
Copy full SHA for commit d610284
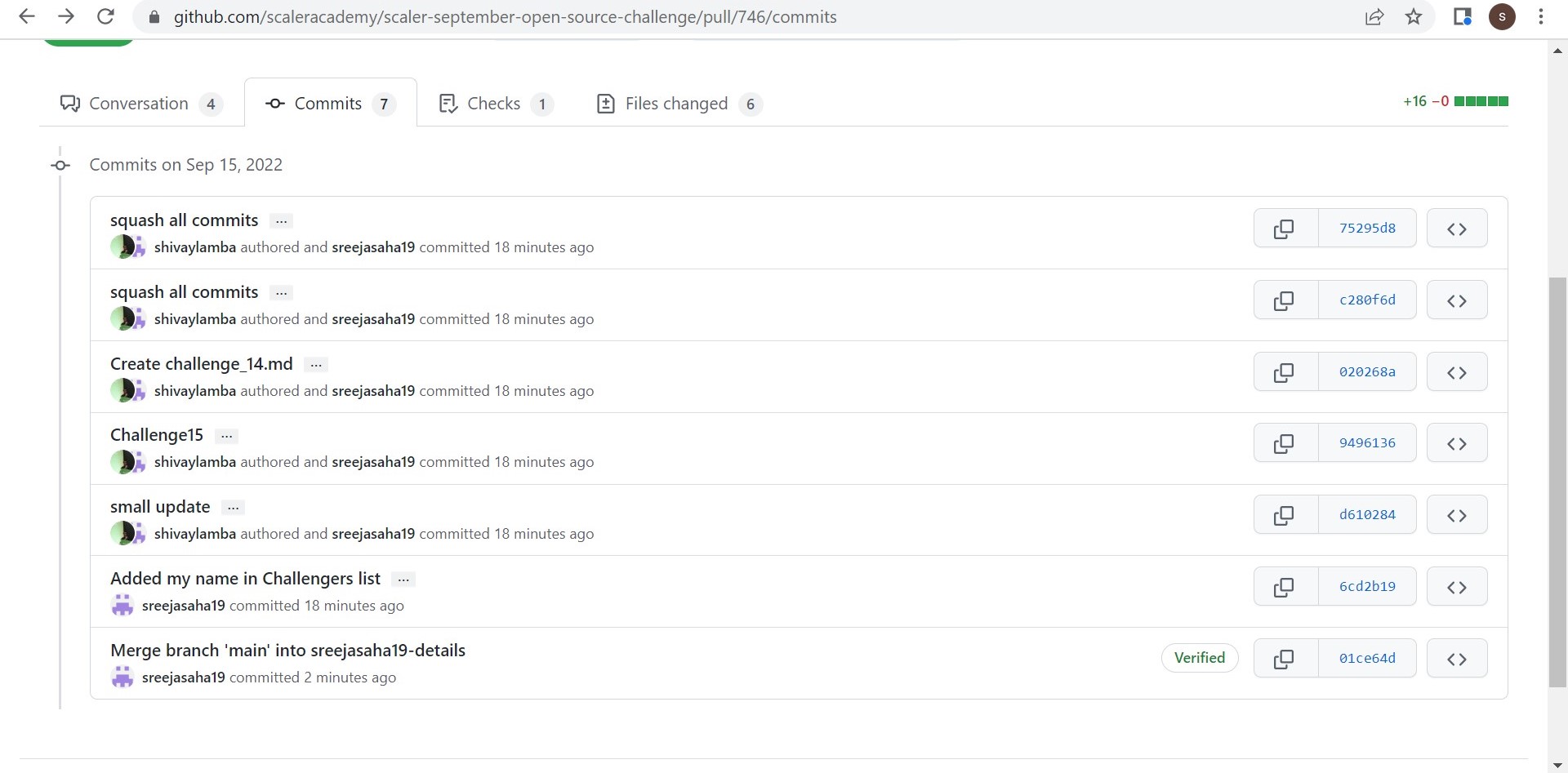click(x=1285, y=515)
